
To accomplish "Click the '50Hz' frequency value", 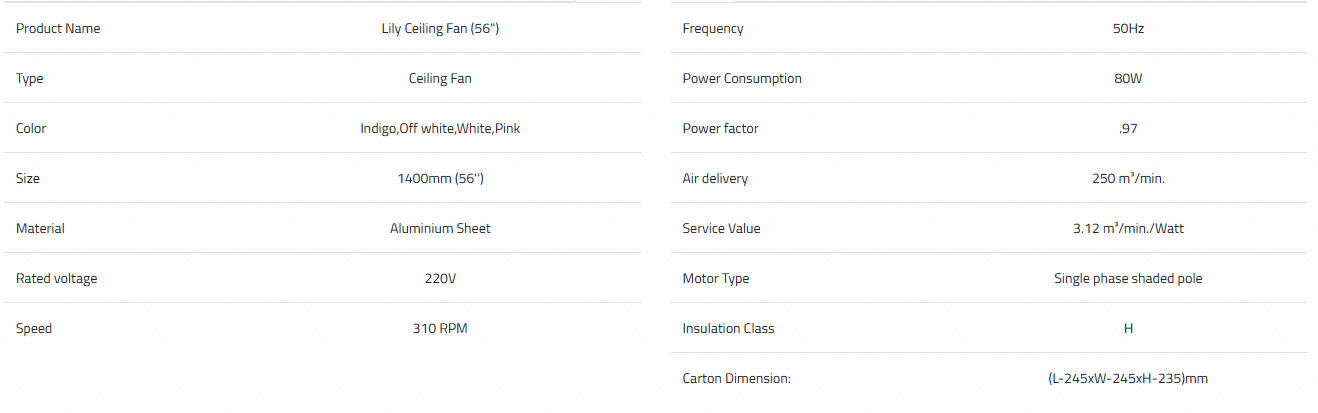I will (1128, 29).
